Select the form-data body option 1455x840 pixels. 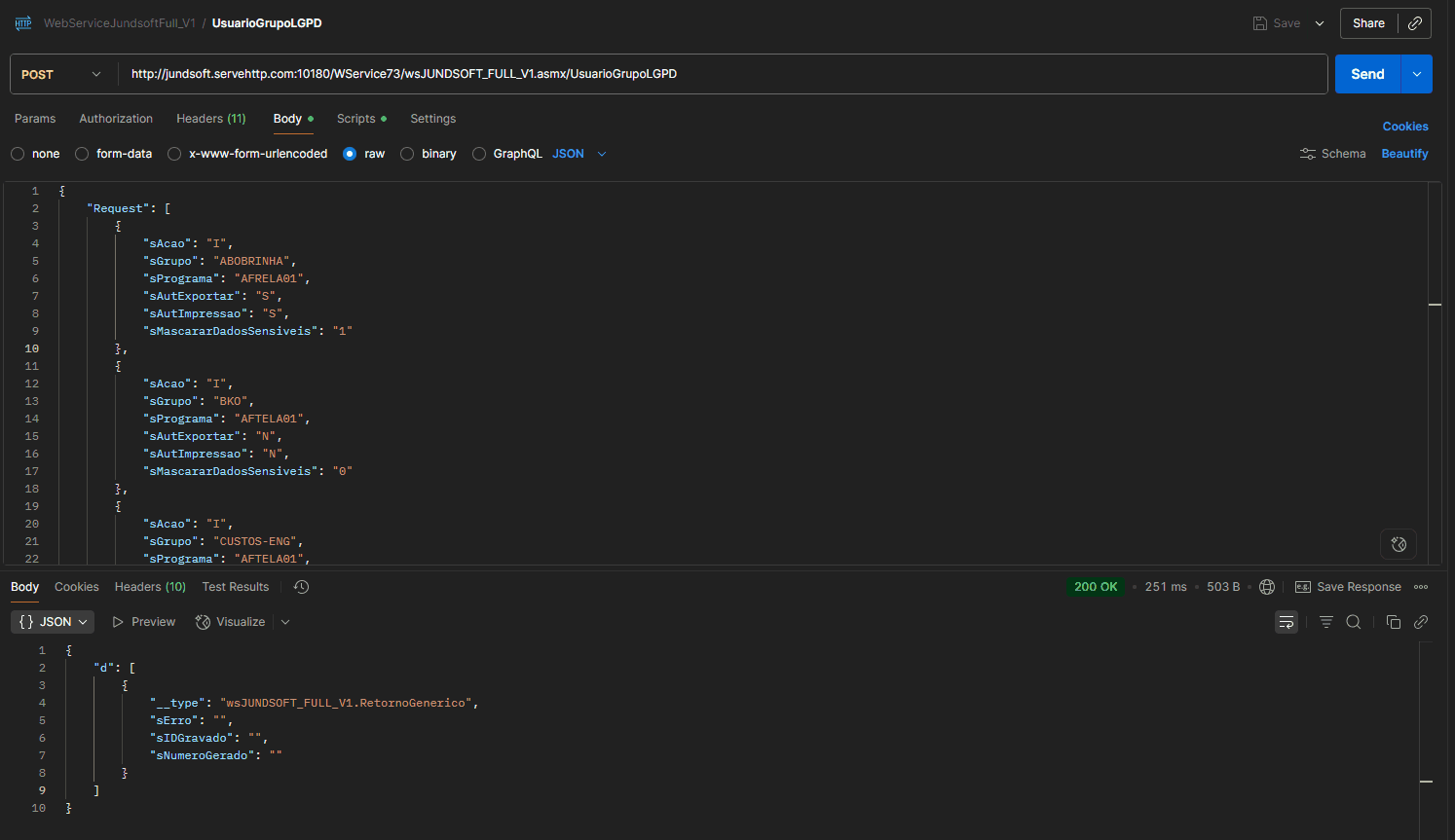(x=83, y=154)
